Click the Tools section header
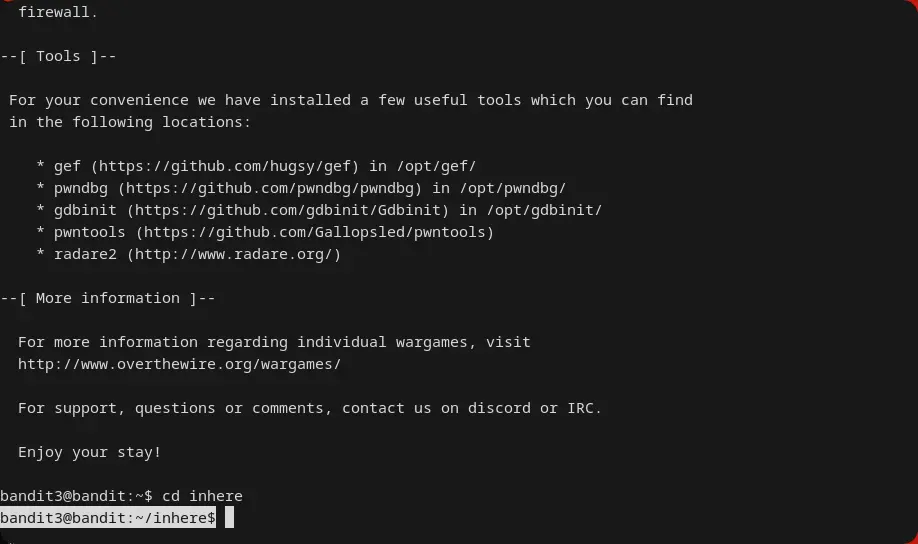The height and width of the screenshot is (544, 918). [x=58, y=56]
